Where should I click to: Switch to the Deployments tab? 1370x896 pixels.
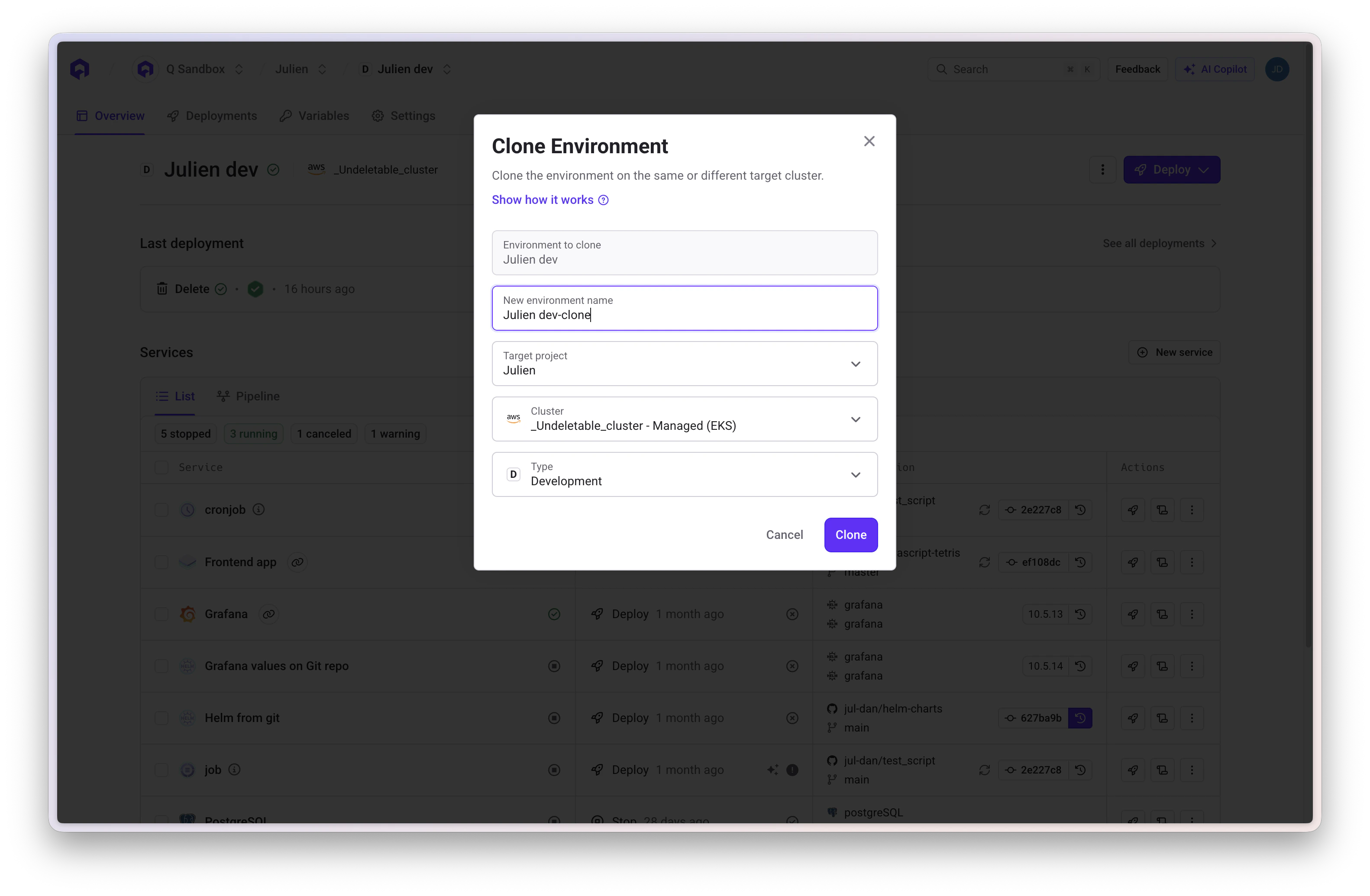click(x=212, y=116)
